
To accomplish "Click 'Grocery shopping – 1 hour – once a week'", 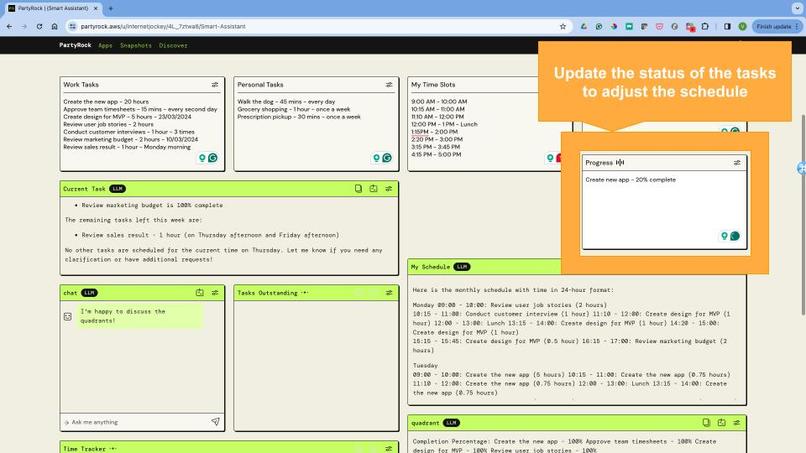I will (x=294, y=110).
